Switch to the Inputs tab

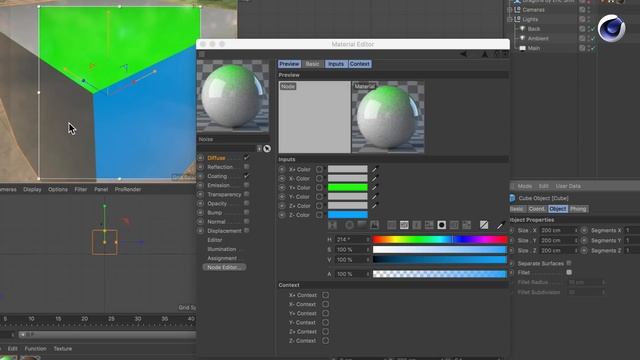336,64
